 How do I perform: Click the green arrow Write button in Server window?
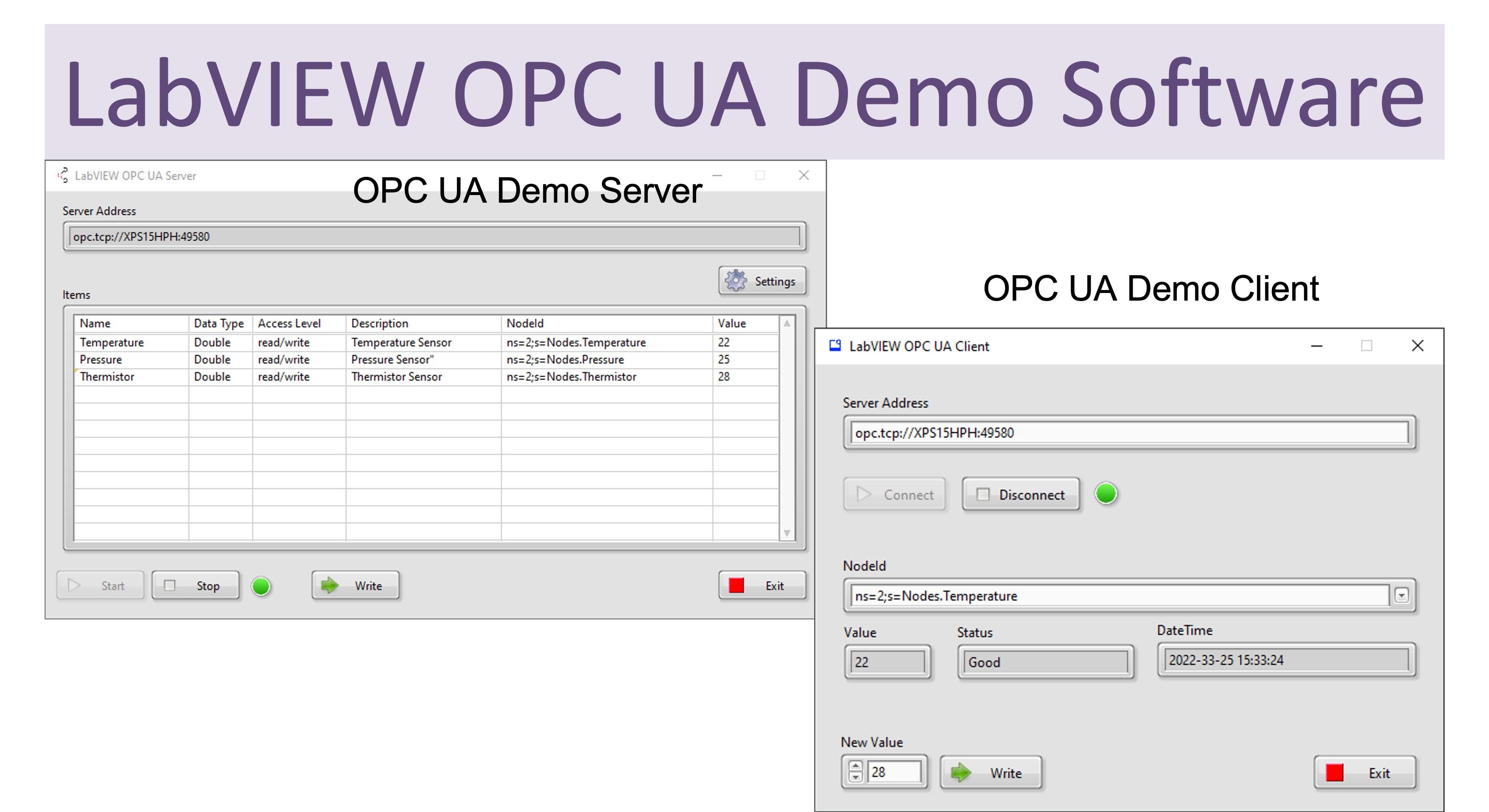coord(355,586)
